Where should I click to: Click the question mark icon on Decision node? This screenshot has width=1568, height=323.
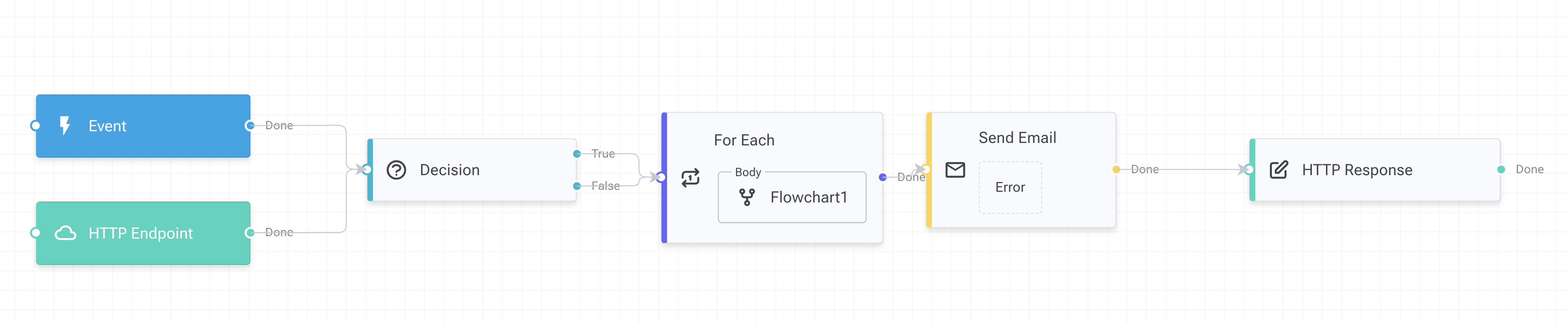pyautogui.click(x=396, y=170)
